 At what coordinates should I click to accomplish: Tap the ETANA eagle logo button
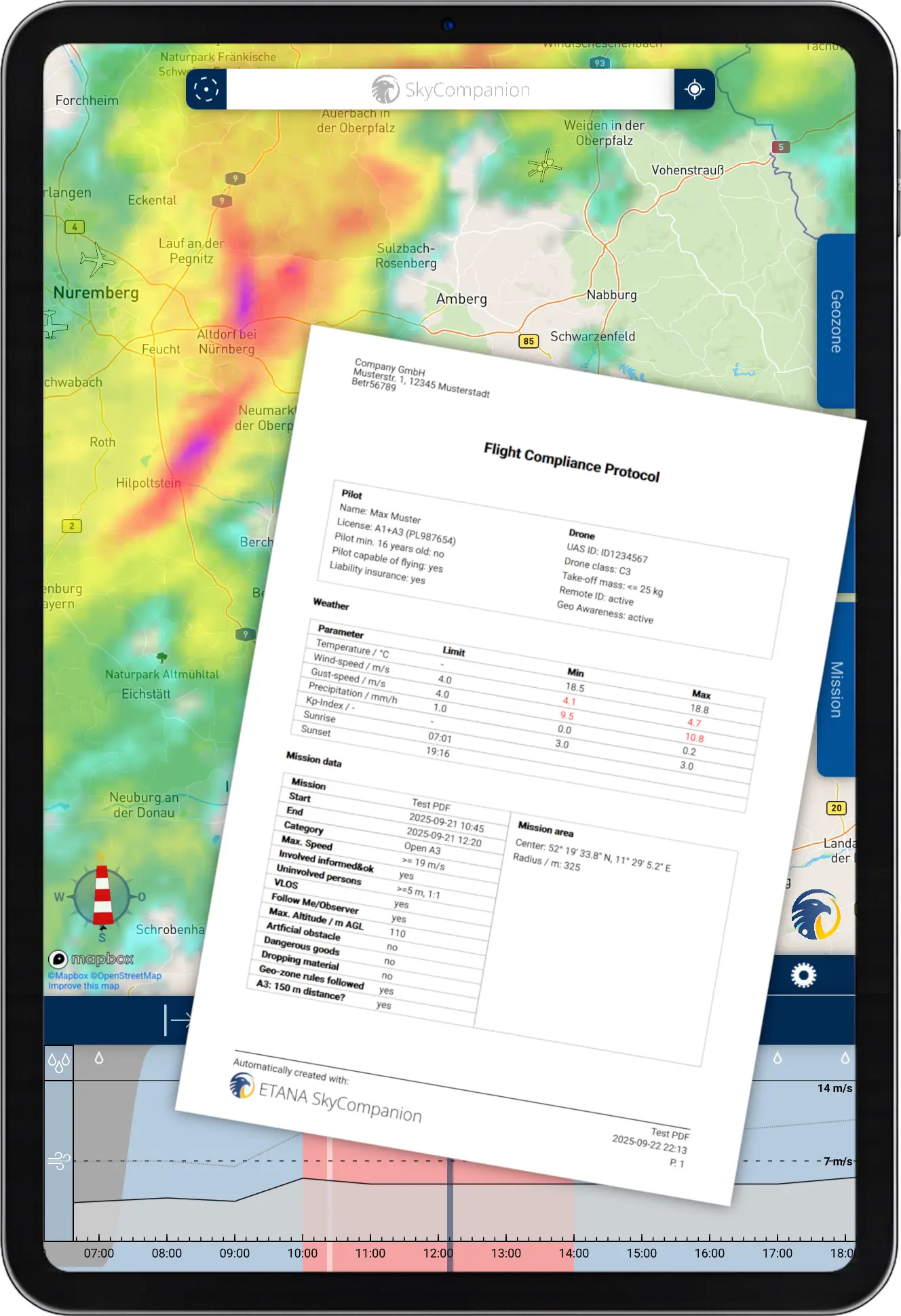816,914
